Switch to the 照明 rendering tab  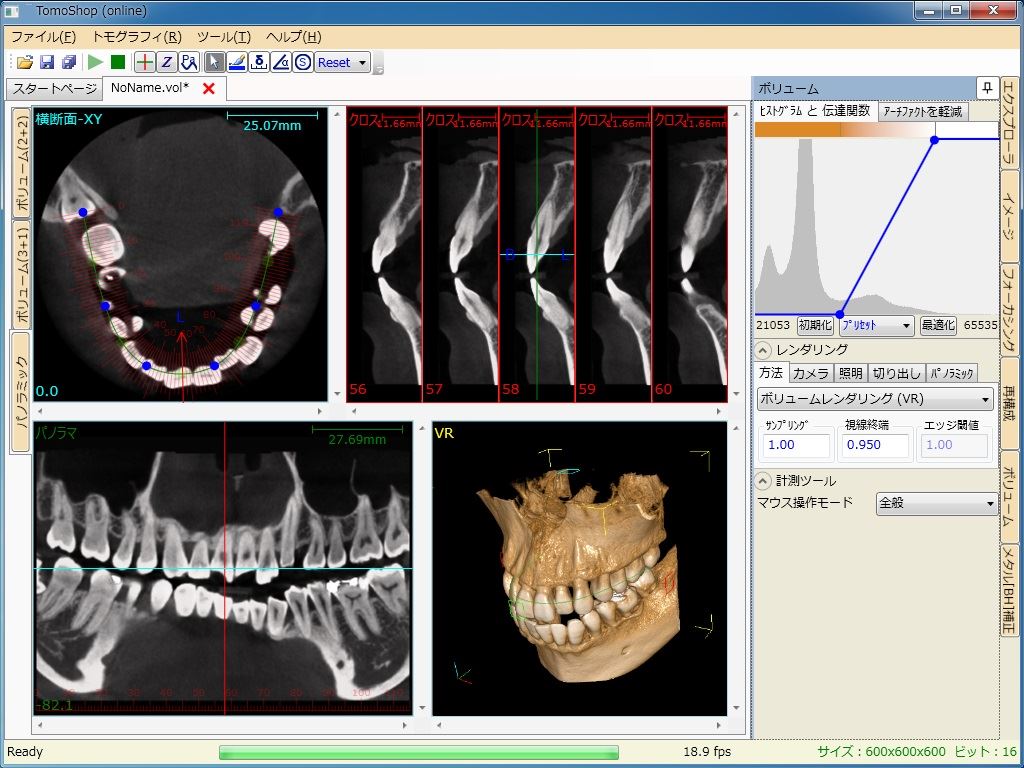pos(850,373)
